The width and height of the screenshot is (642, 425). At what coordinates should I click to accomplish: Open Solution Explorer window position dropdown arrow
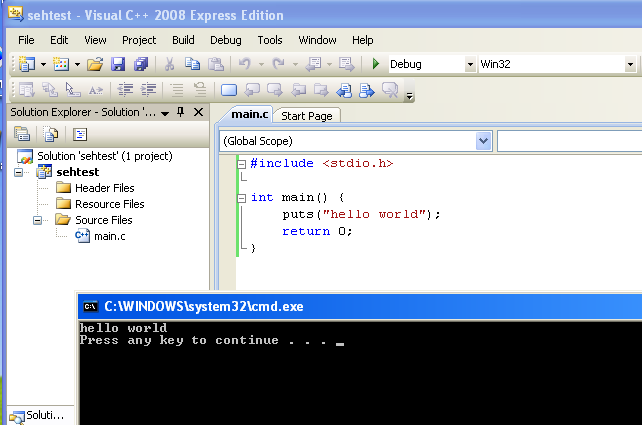165,113
